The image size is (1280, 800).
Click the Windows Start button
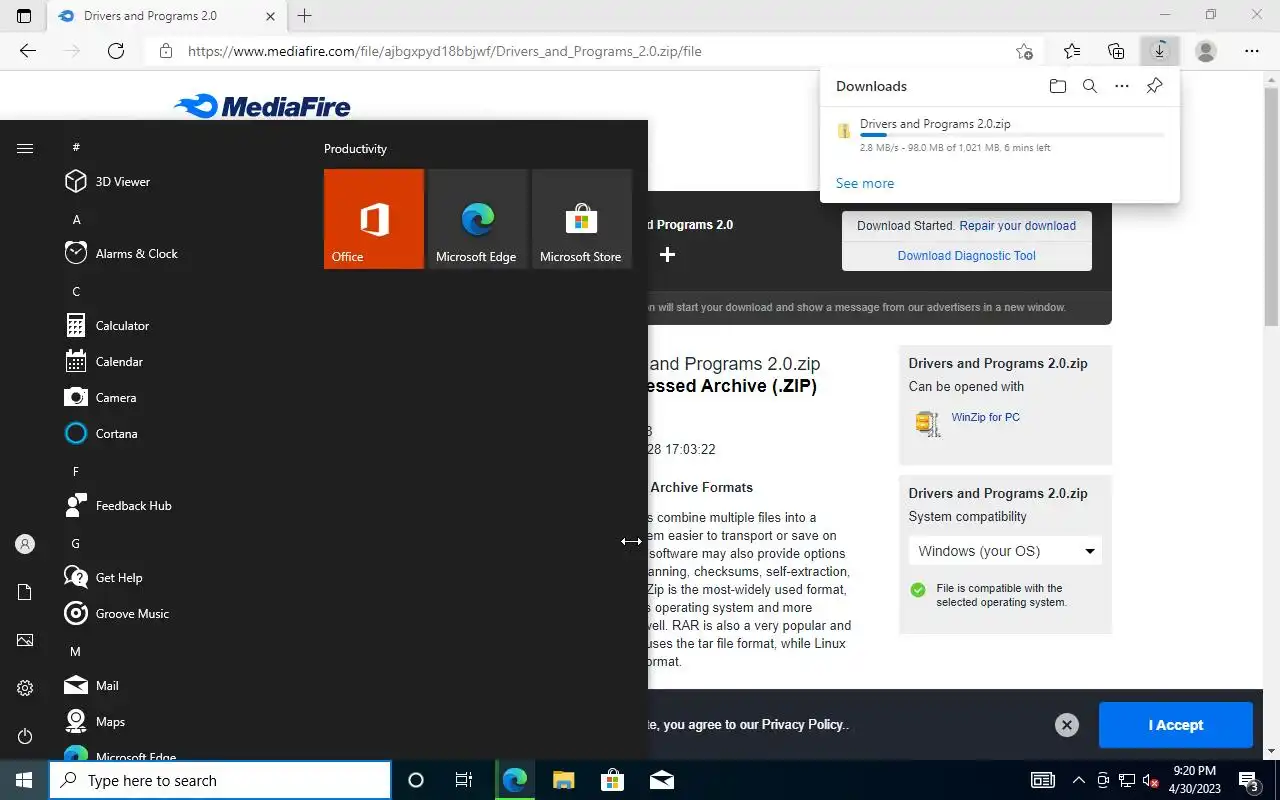coord(24,780)
